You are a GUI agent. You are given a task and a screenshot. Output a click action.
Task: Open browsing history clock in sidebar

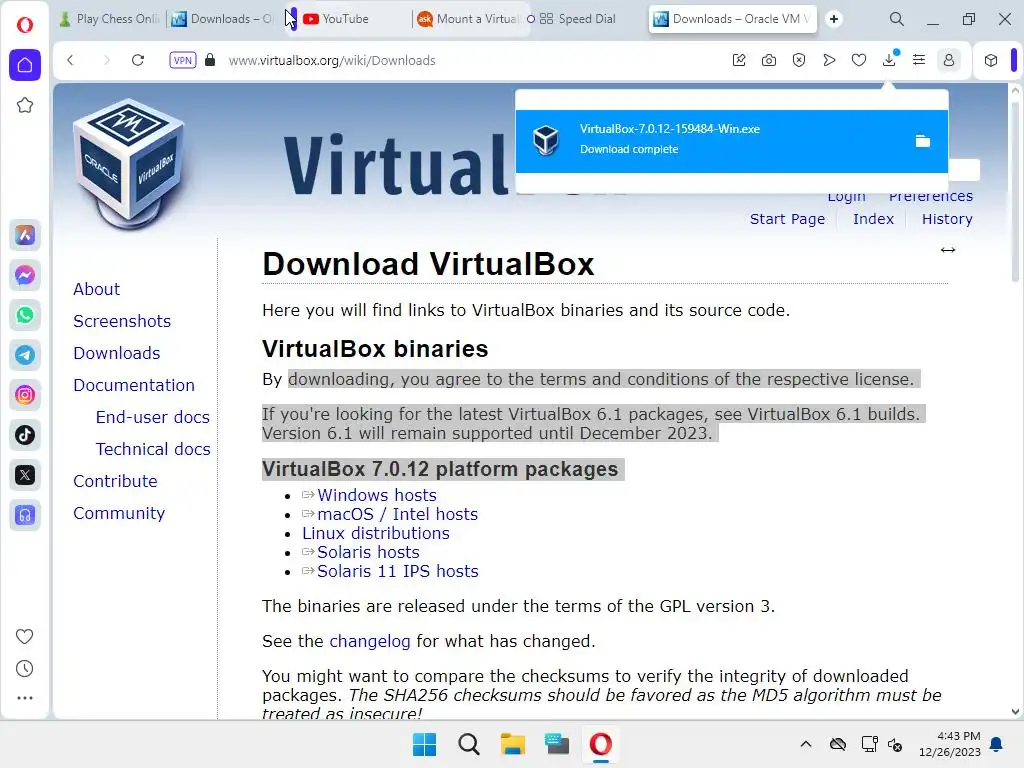coord(24,668)
